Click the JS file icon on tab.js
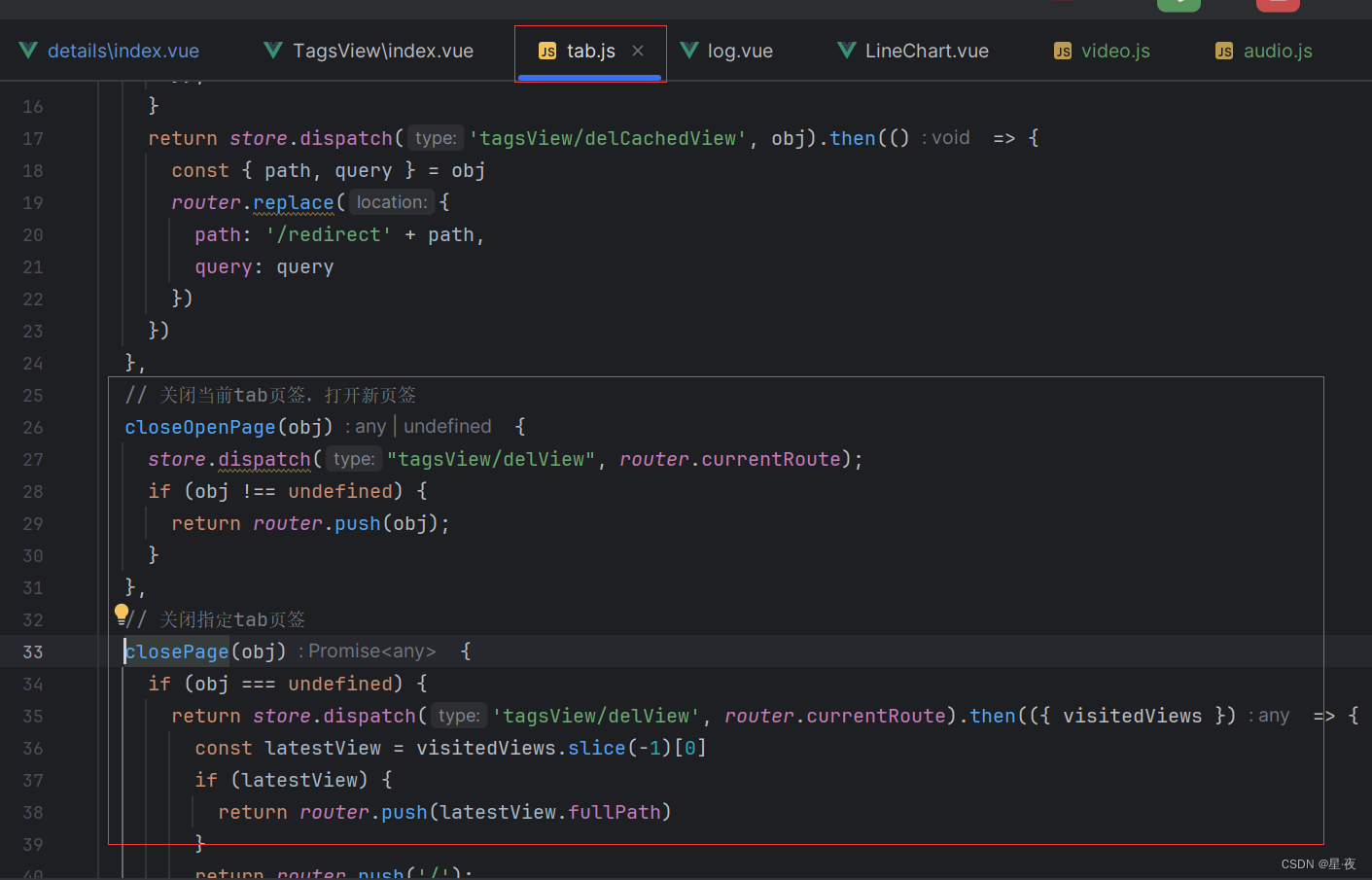Screen dimensions: 1372x880 pos(547,51)
